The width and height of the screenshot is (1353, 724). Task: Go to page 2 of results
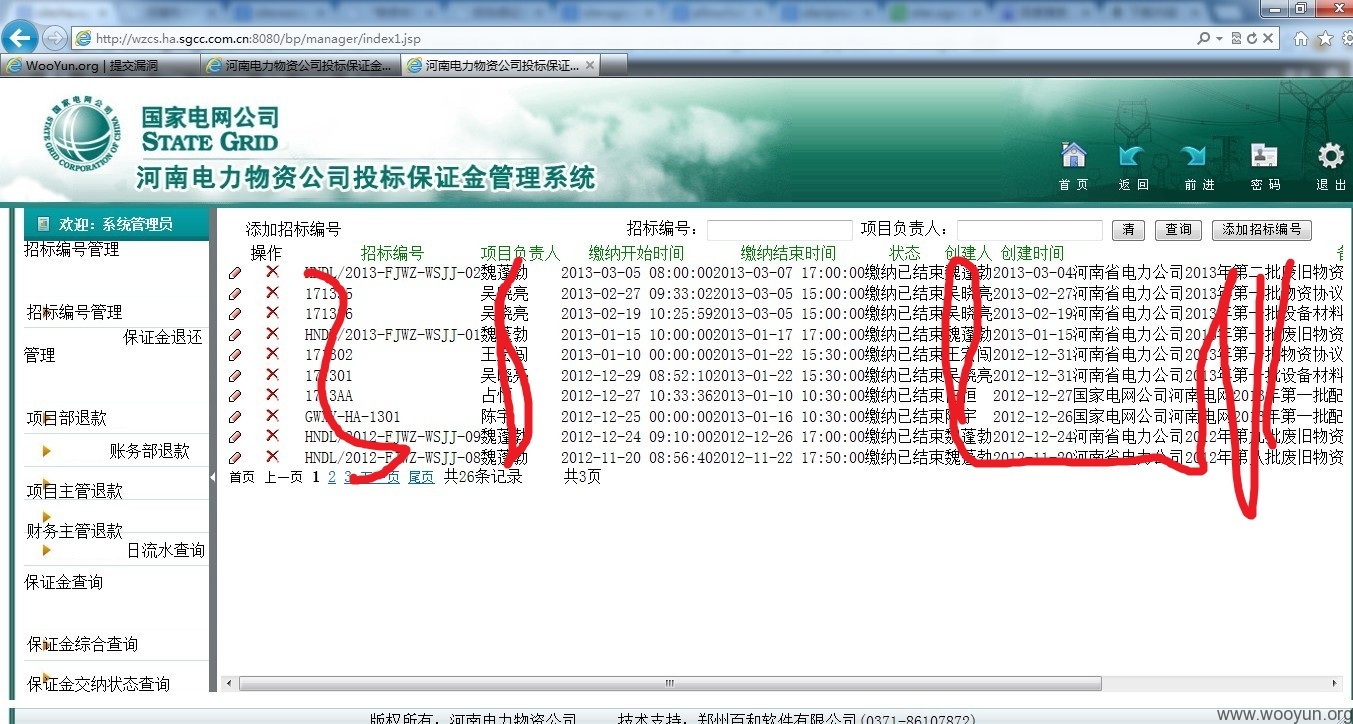tap(332, 477)
